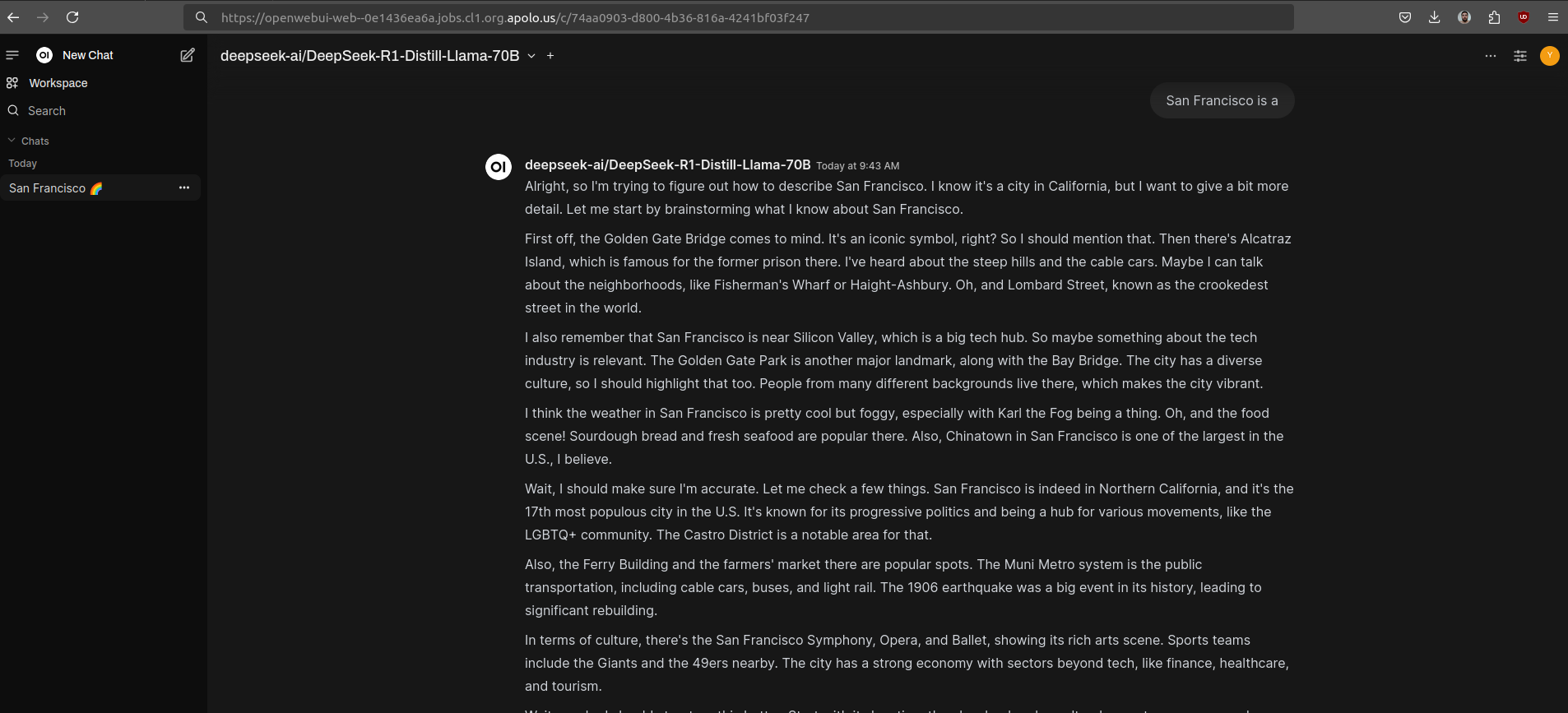
Task: Open options for the San Francisco chat
Action: 184,188
